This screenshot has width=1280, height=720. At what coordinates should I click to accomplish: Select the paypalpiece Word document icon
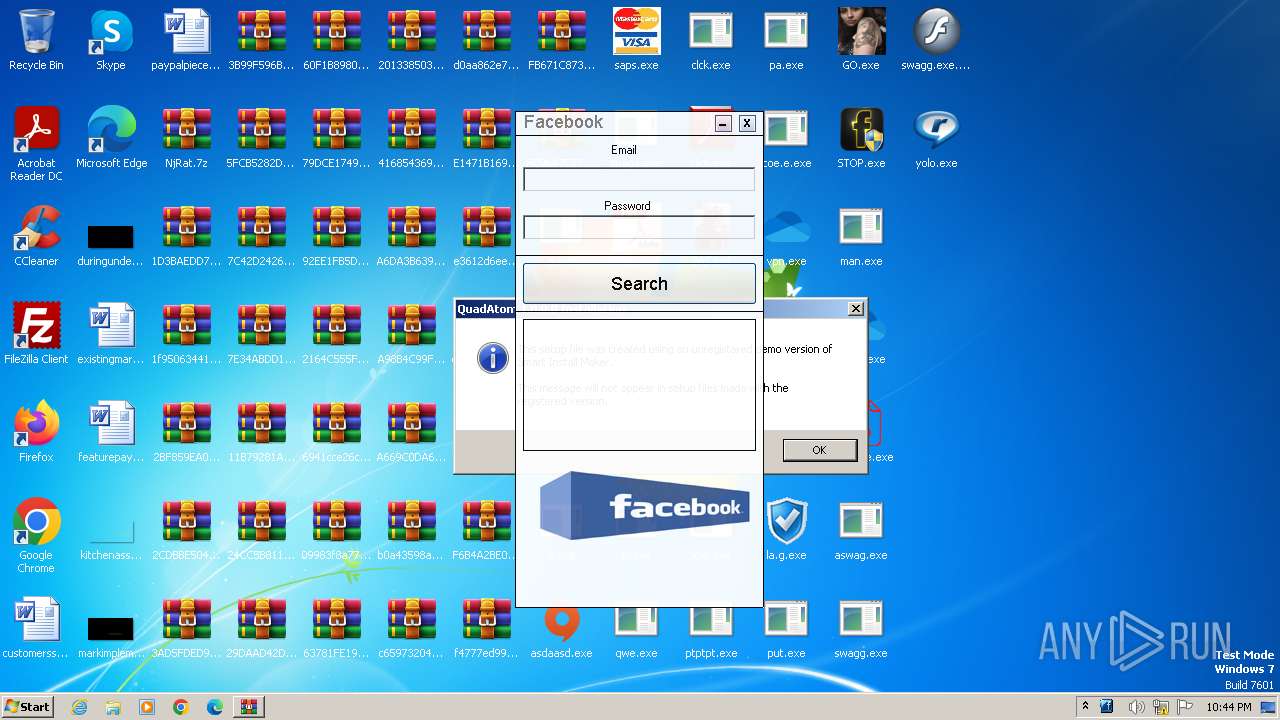(x=186, y=40)
